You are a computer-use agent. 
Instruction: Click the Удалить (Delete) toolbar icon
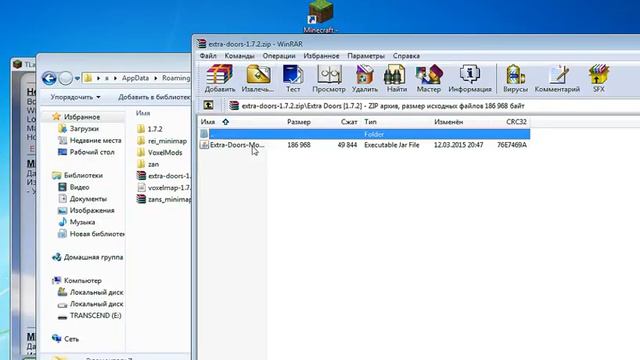click(x=364, y=78)
